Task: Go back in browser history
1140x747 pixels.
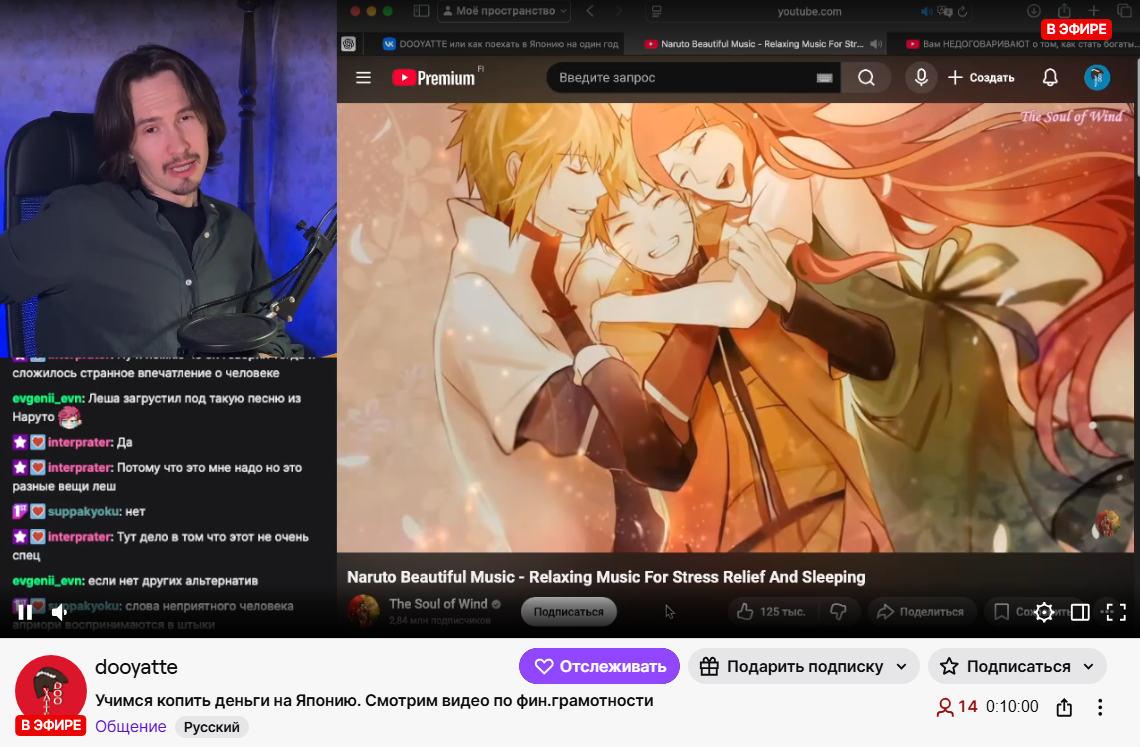Action: click(590, 11)
